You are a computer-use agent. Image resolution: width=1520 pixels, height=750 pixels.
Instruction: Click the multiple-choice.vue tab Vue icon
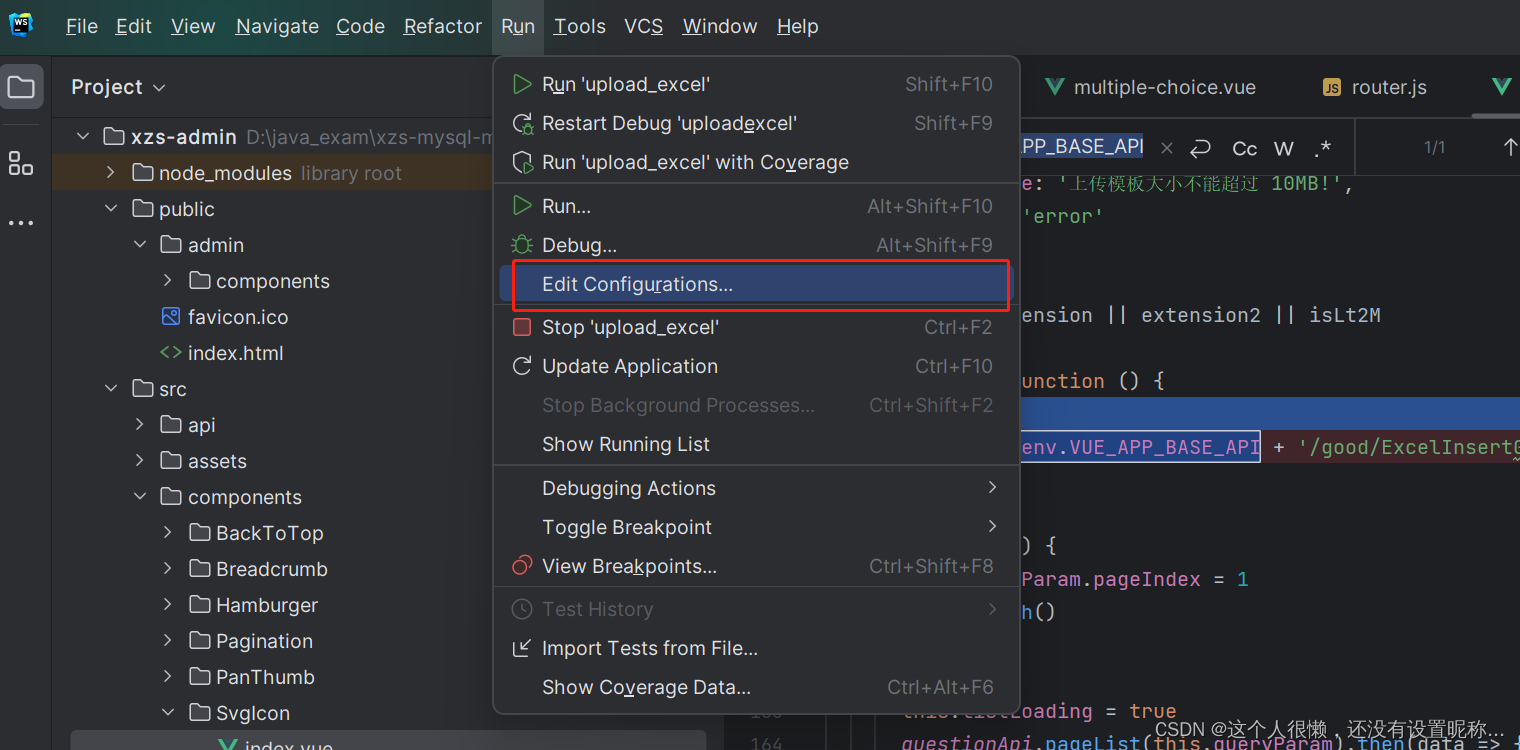click(1054, 88)
